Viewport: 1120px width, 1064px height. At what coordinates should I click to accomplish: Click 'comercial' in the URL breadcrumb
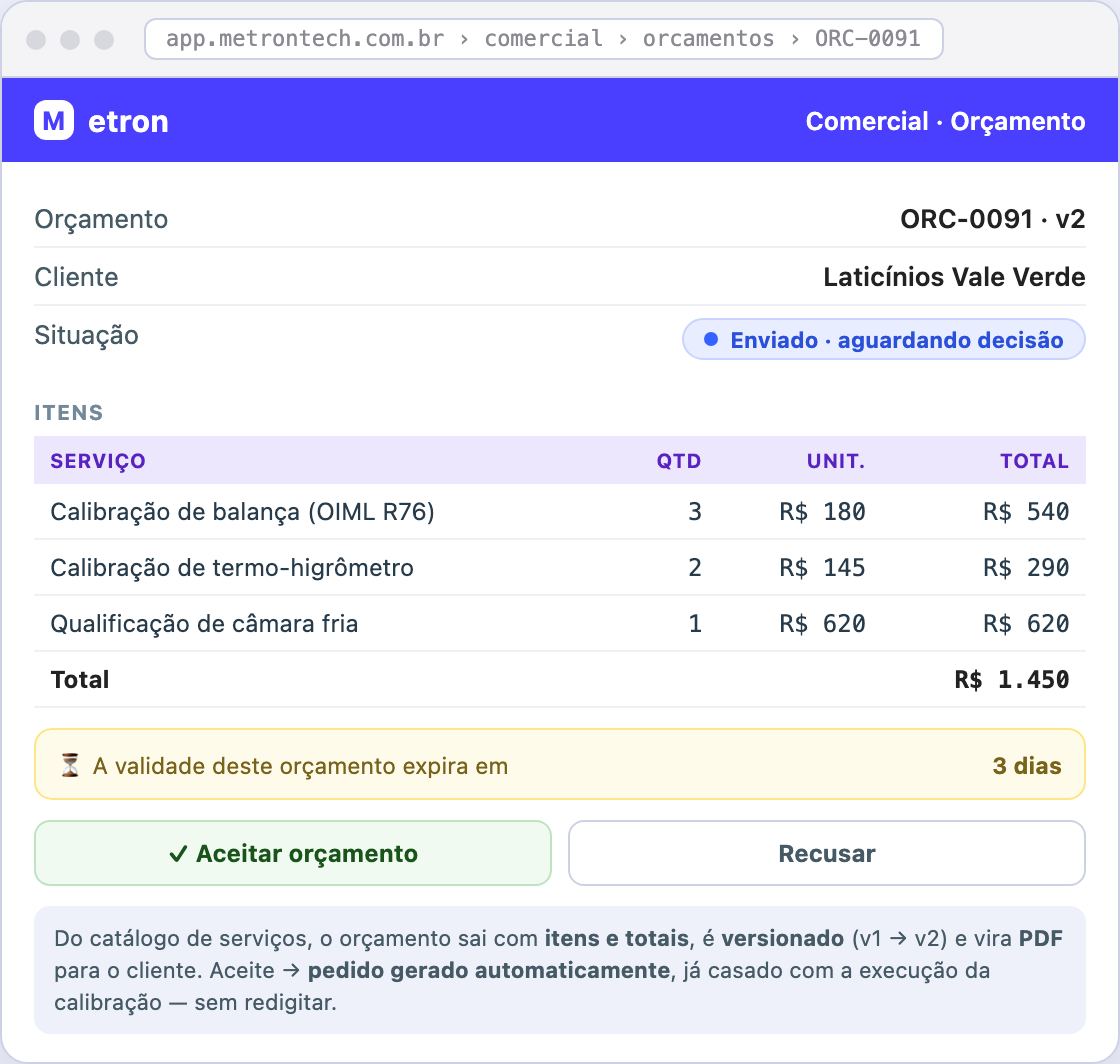[x=543, y=39]
